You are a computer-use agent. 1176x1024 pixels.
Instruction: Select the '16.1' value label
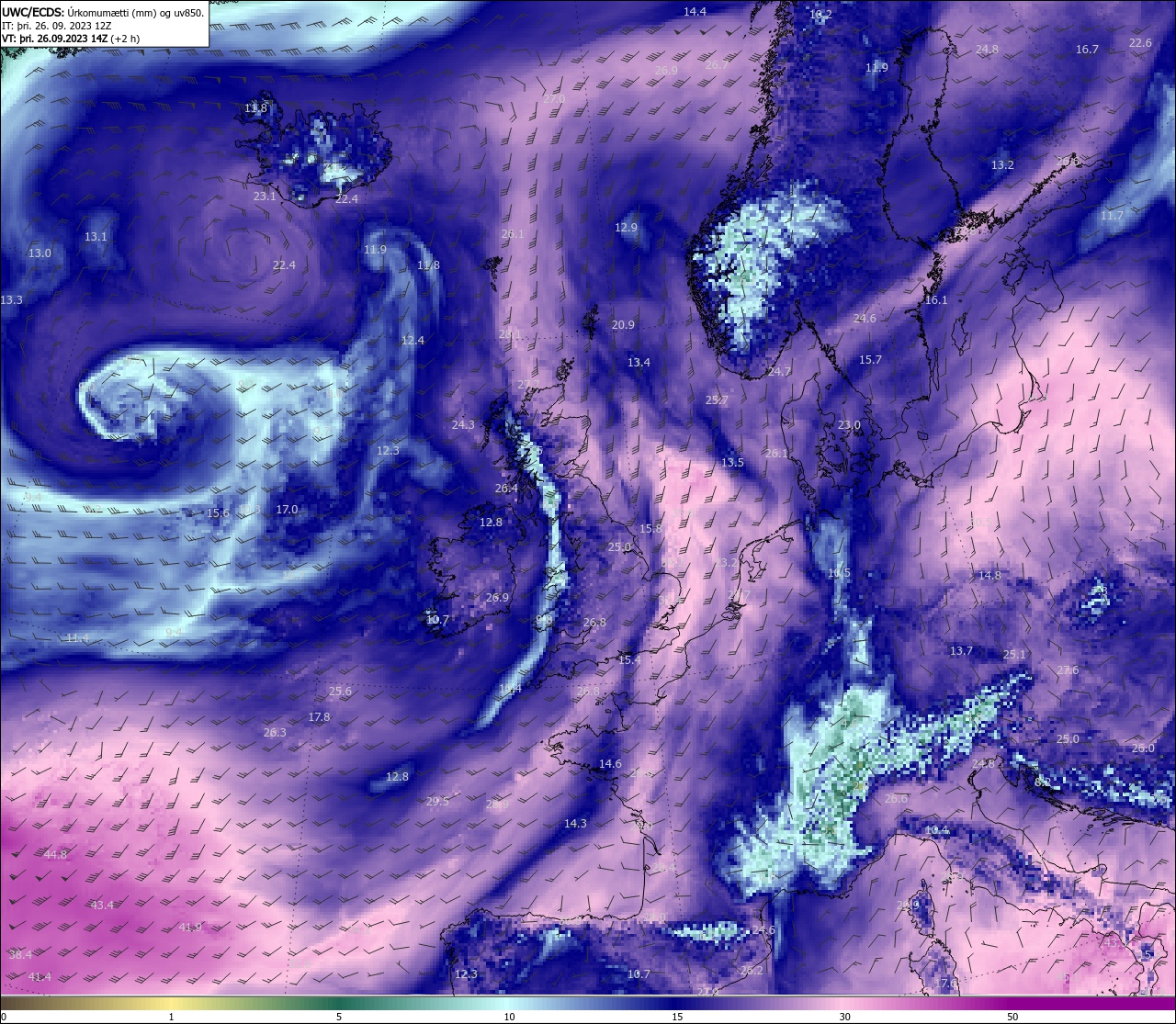coord(935,300)
